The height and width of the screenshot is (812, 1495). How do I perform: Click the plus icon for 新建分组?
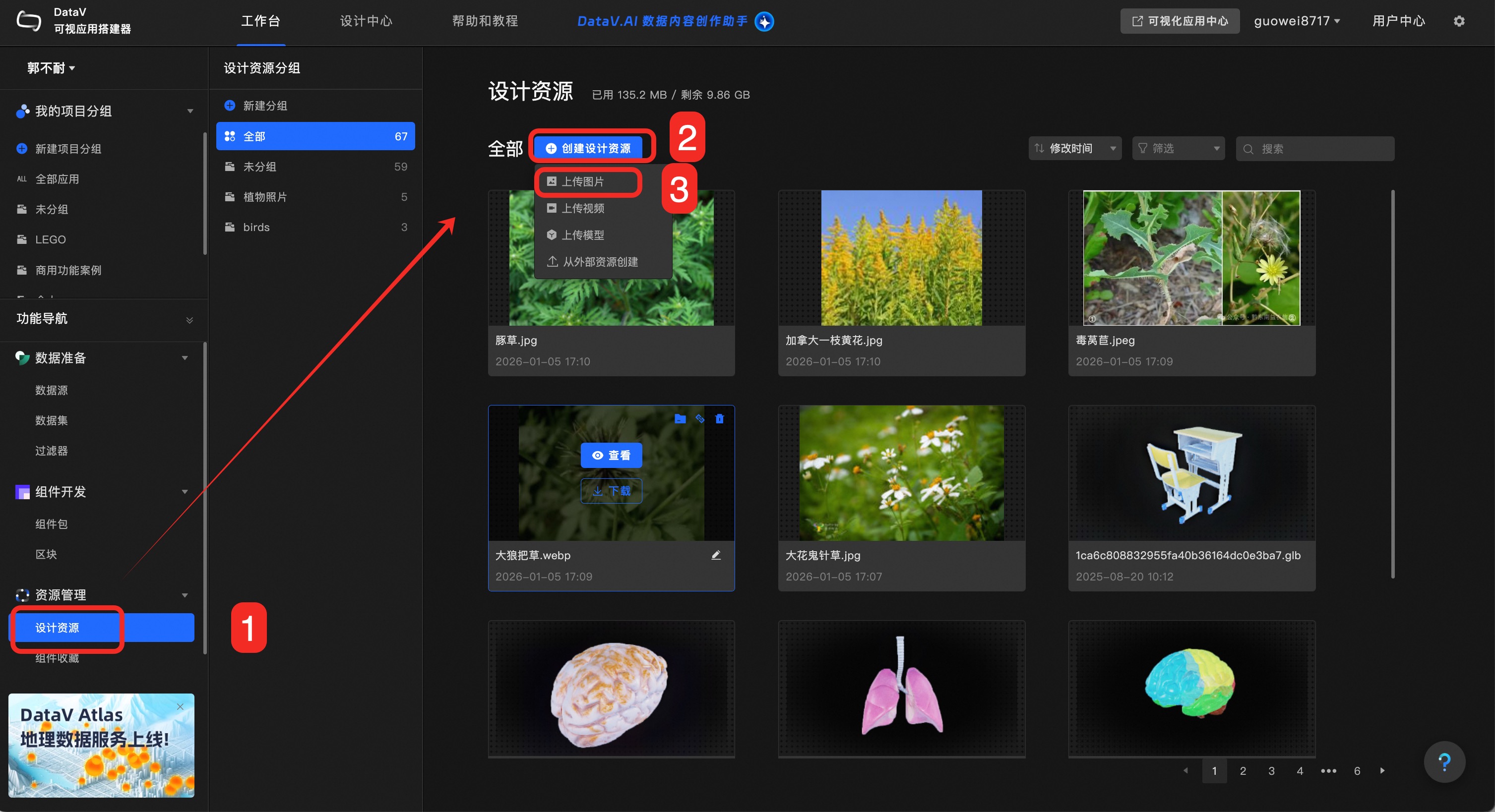click(230, 106)
